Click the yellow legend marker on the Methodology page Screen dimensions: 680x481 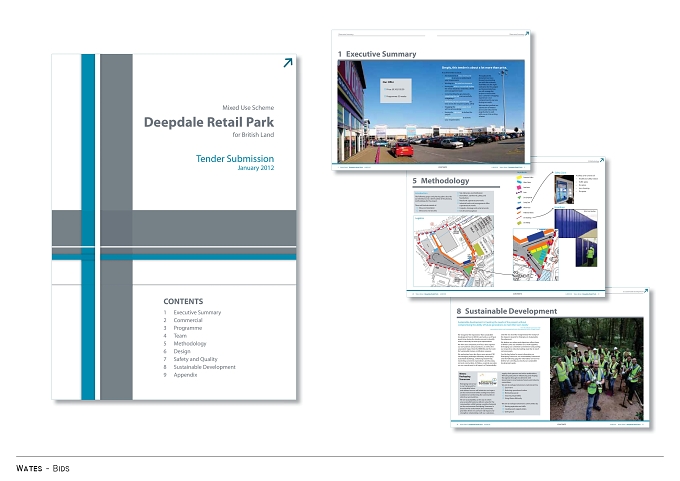coord(519,177)
